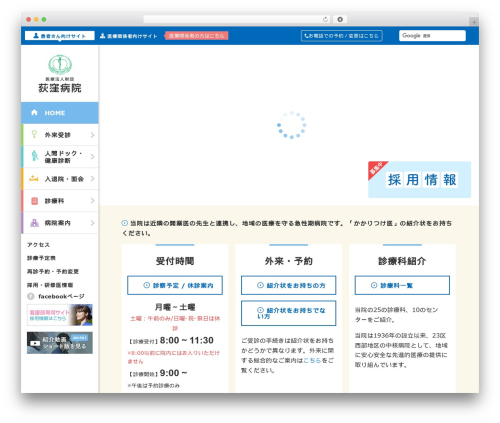Click the 診療予定 / 休診案内 button
Screen dimensions: 500x423
pyautogui.click(x=175, y=285)
